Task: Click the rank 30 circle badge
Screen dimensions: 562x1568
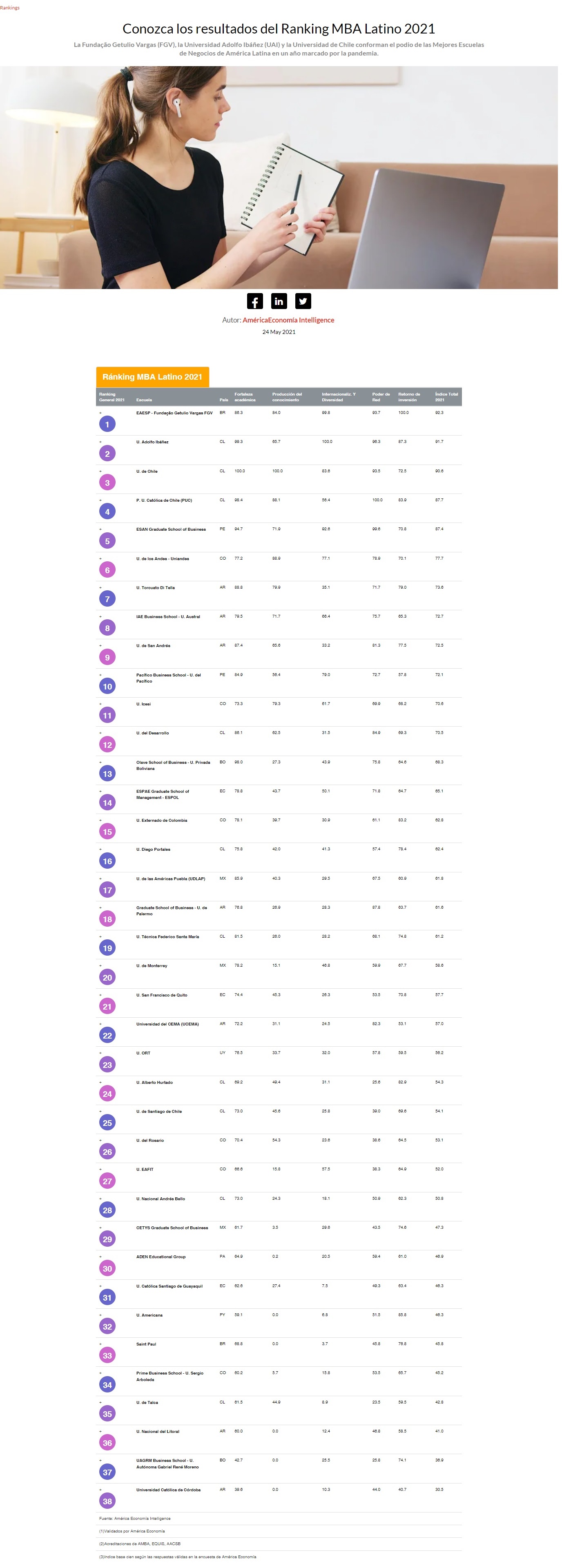Action: click(107, 1268)
